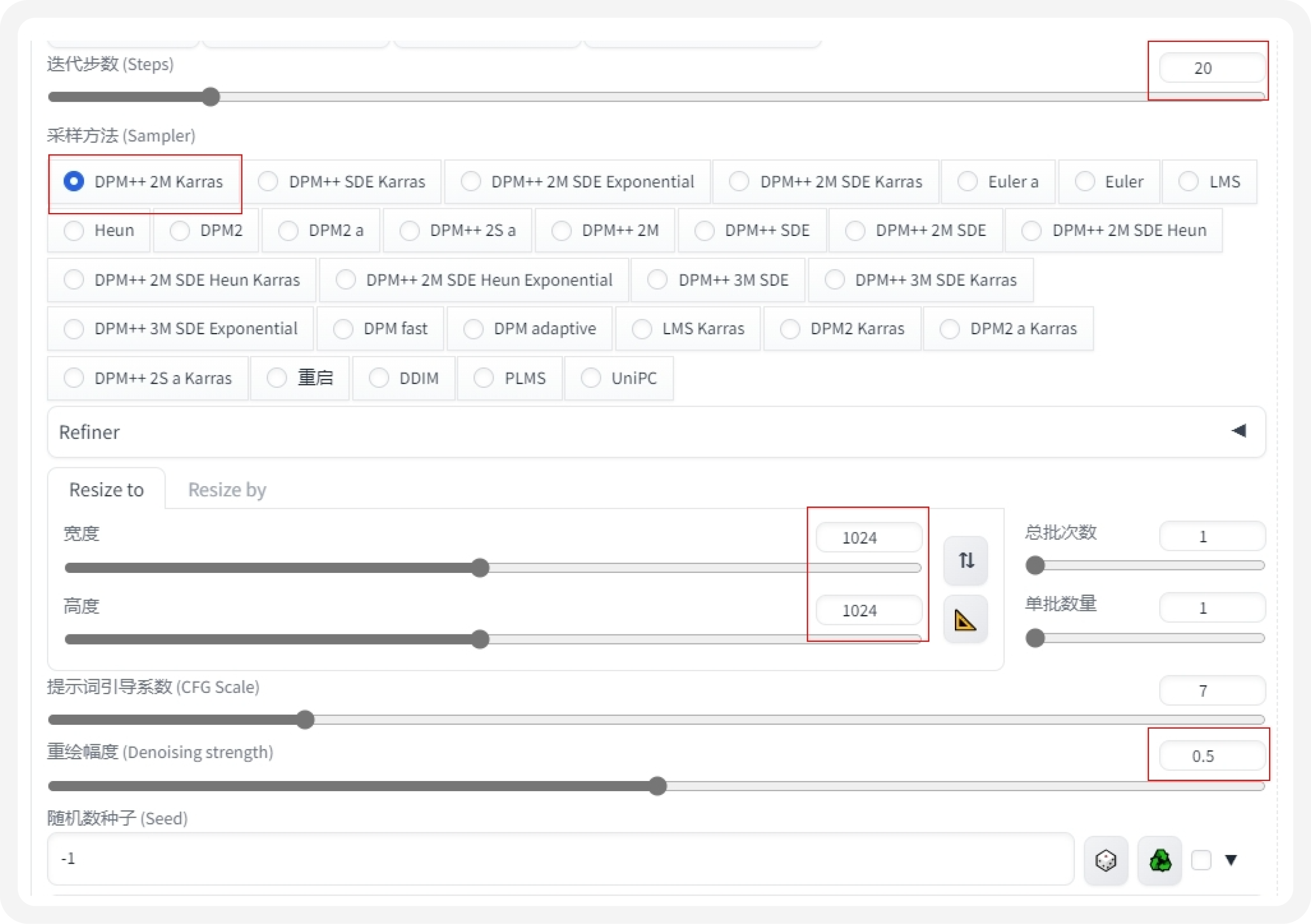This screenshot has width=1311, height=924.
Task: Choose DPM++ 3M SDE Exponential sampler
Action: [180, 329]
